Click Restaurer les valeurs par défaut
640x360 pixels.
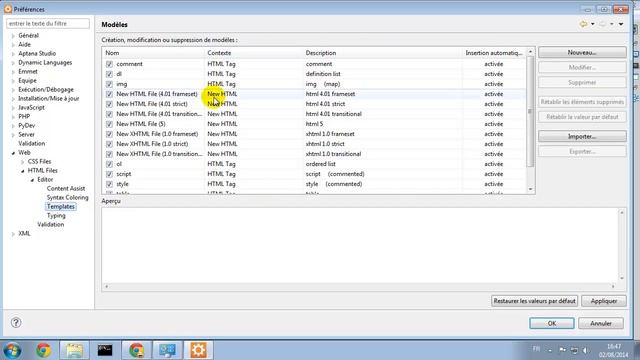(534, 301)
